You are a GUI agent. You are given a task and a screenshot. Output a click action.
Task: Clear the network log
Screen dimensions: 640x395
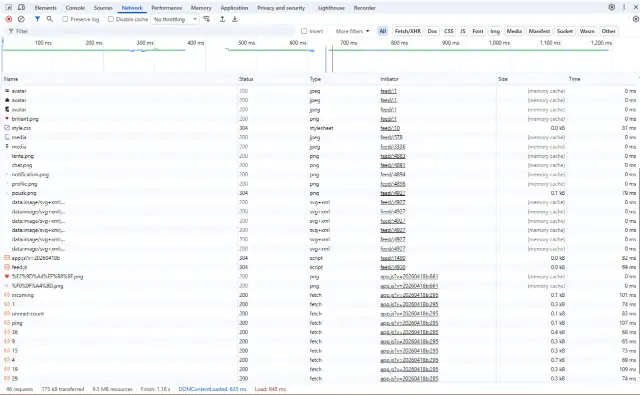21,19
